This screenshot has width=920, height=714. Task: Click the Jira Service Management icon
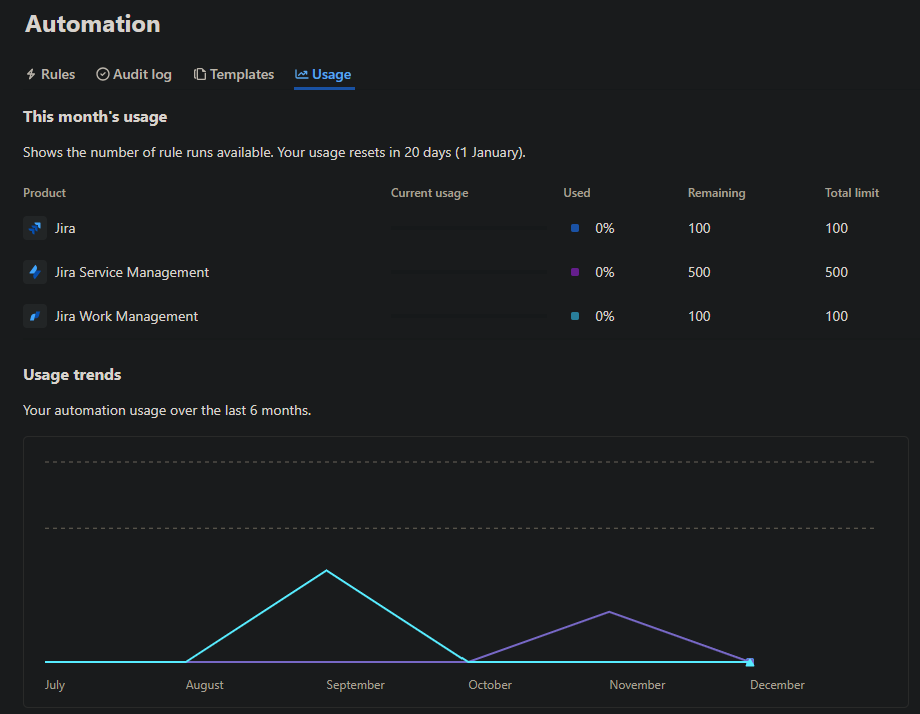35,272
